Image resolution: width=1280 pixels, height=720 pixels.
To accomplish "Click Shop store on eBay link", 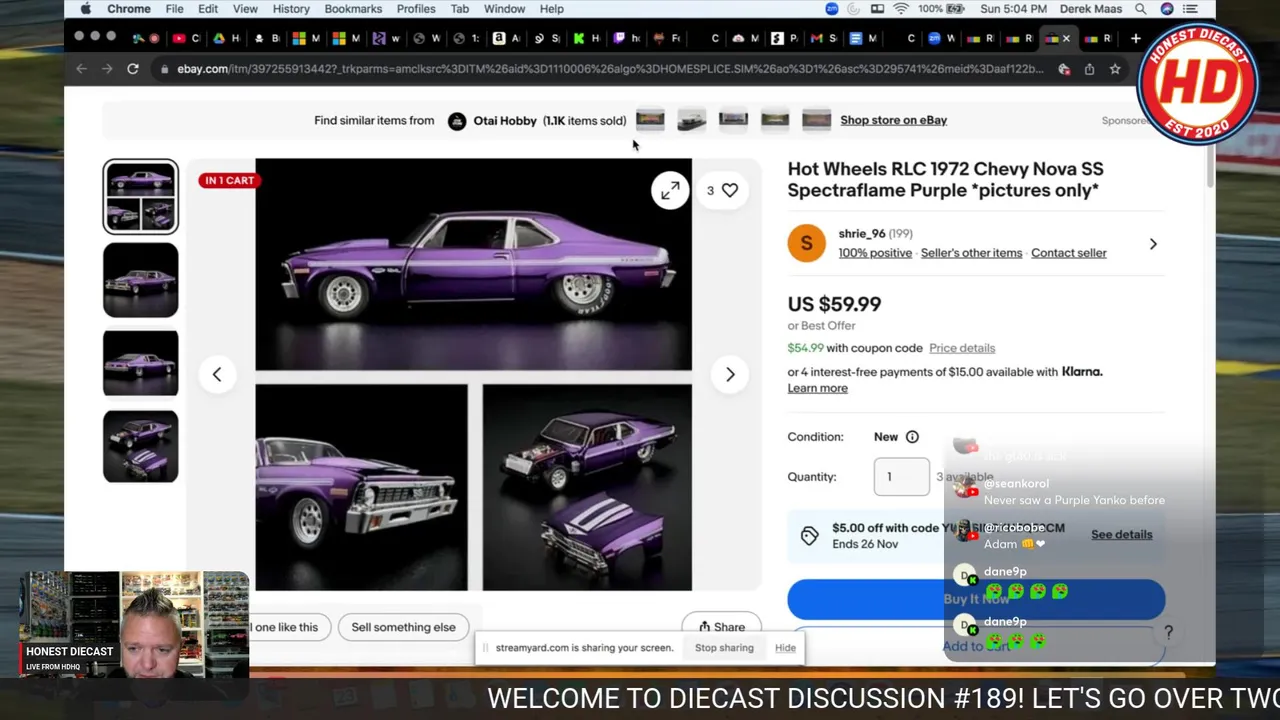I will [x=893, y=120].
